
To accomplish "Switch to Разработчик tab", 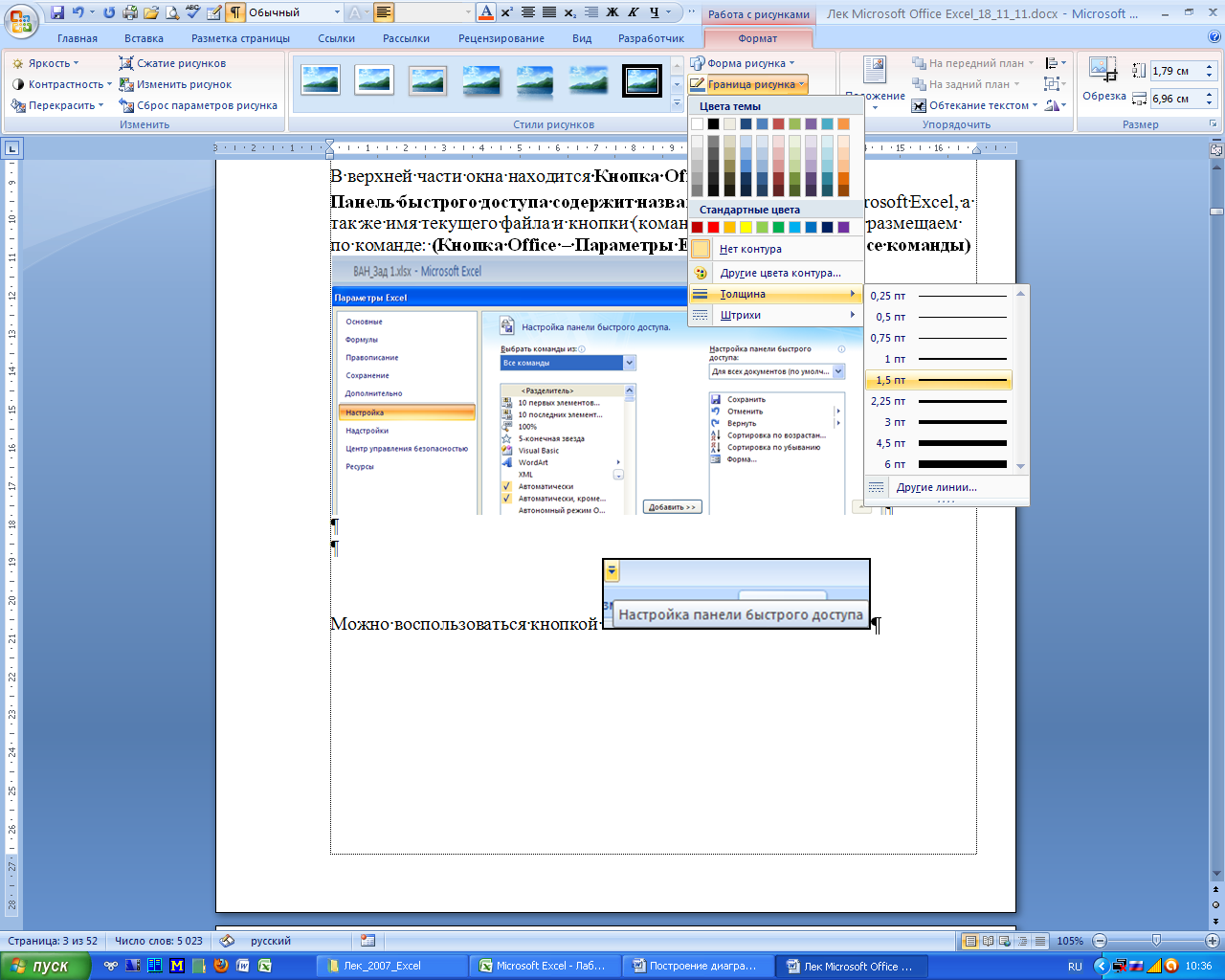I will [x=651, y=38].
